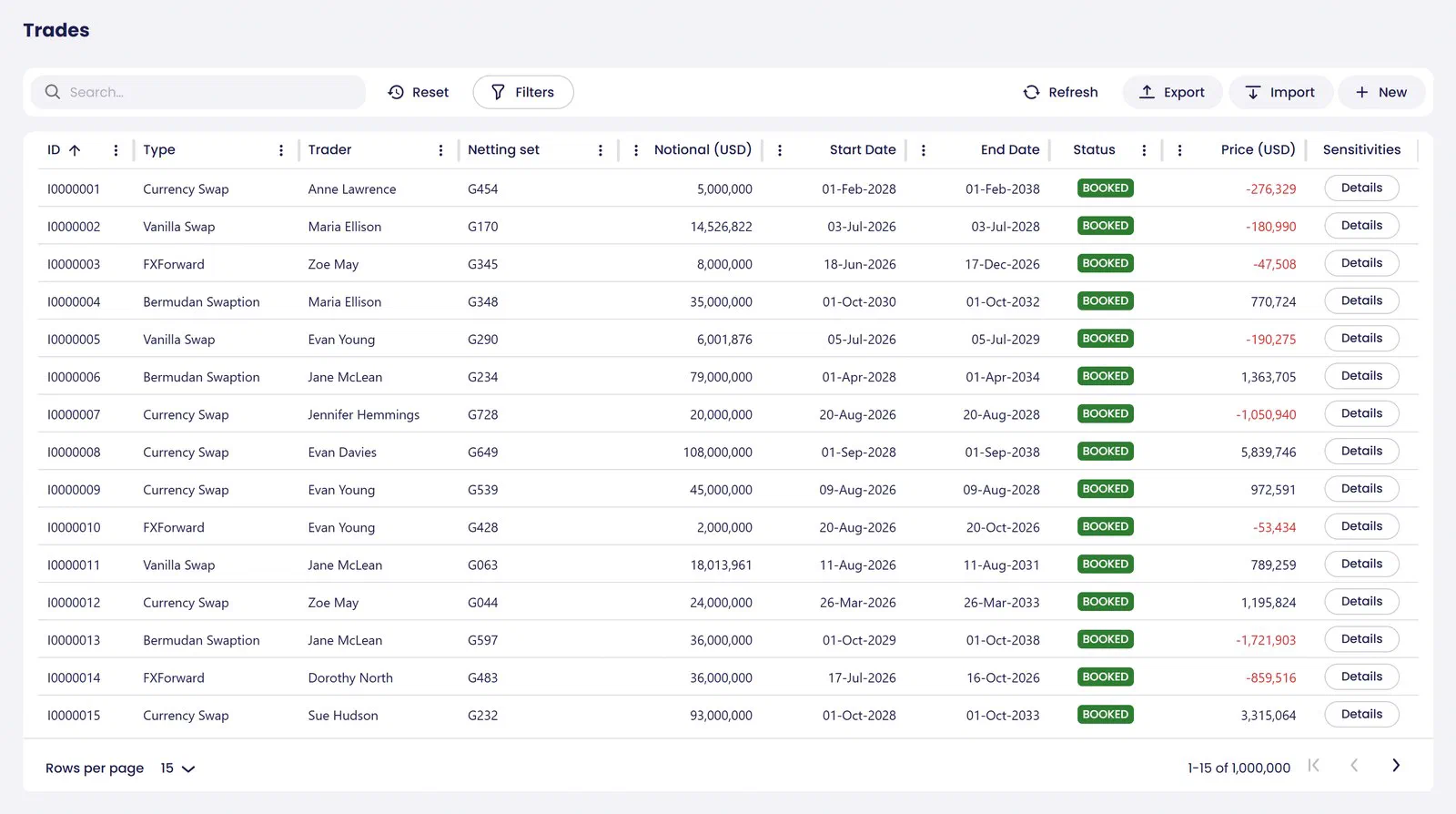
Task: View Details for trade I0000013
Action: [1361, 639]
